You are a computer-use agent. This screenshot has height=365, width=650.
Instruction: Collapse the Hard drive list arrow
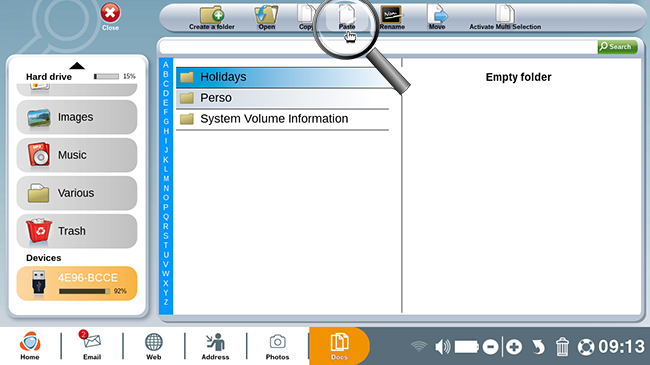(x=77, y=66)
